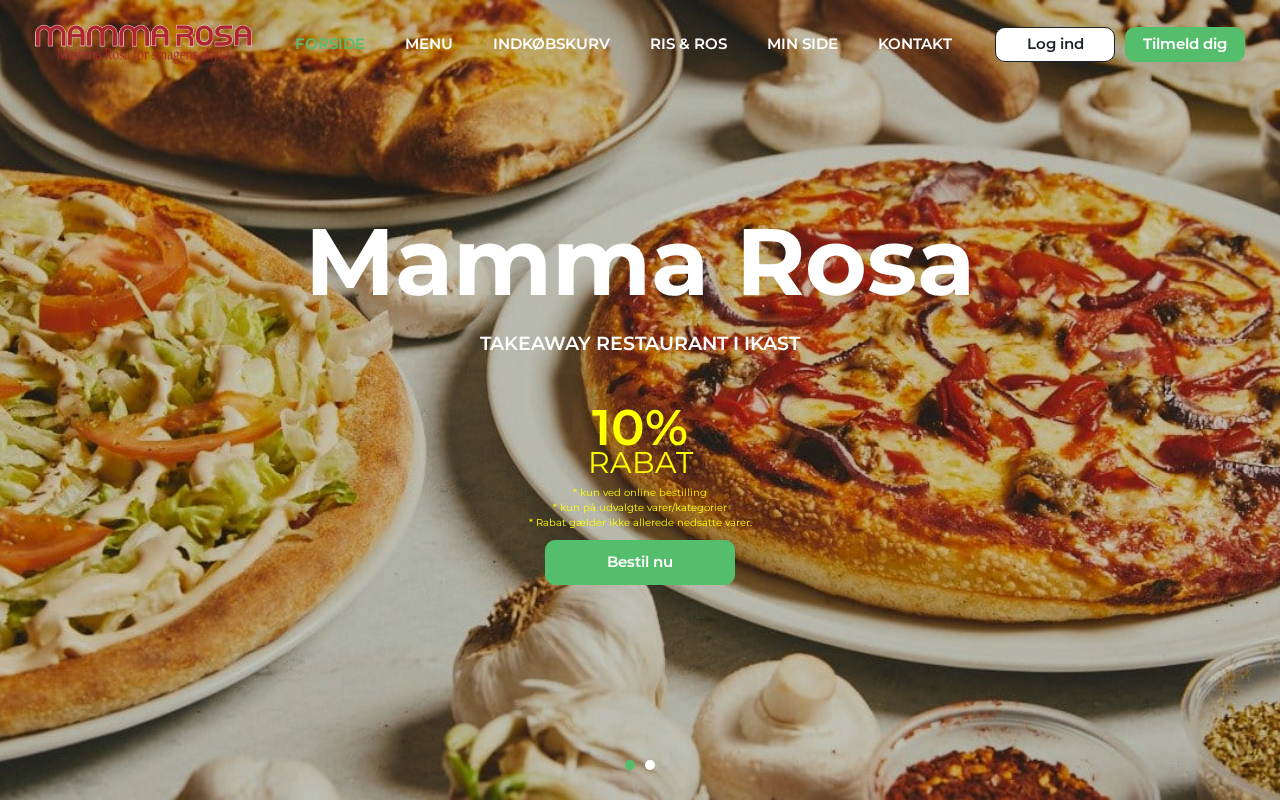Image resolution: width=1280 pixels, height=800 pixels.
Task: Switch to the second white carousel dot
Action: tap(650, 765)
